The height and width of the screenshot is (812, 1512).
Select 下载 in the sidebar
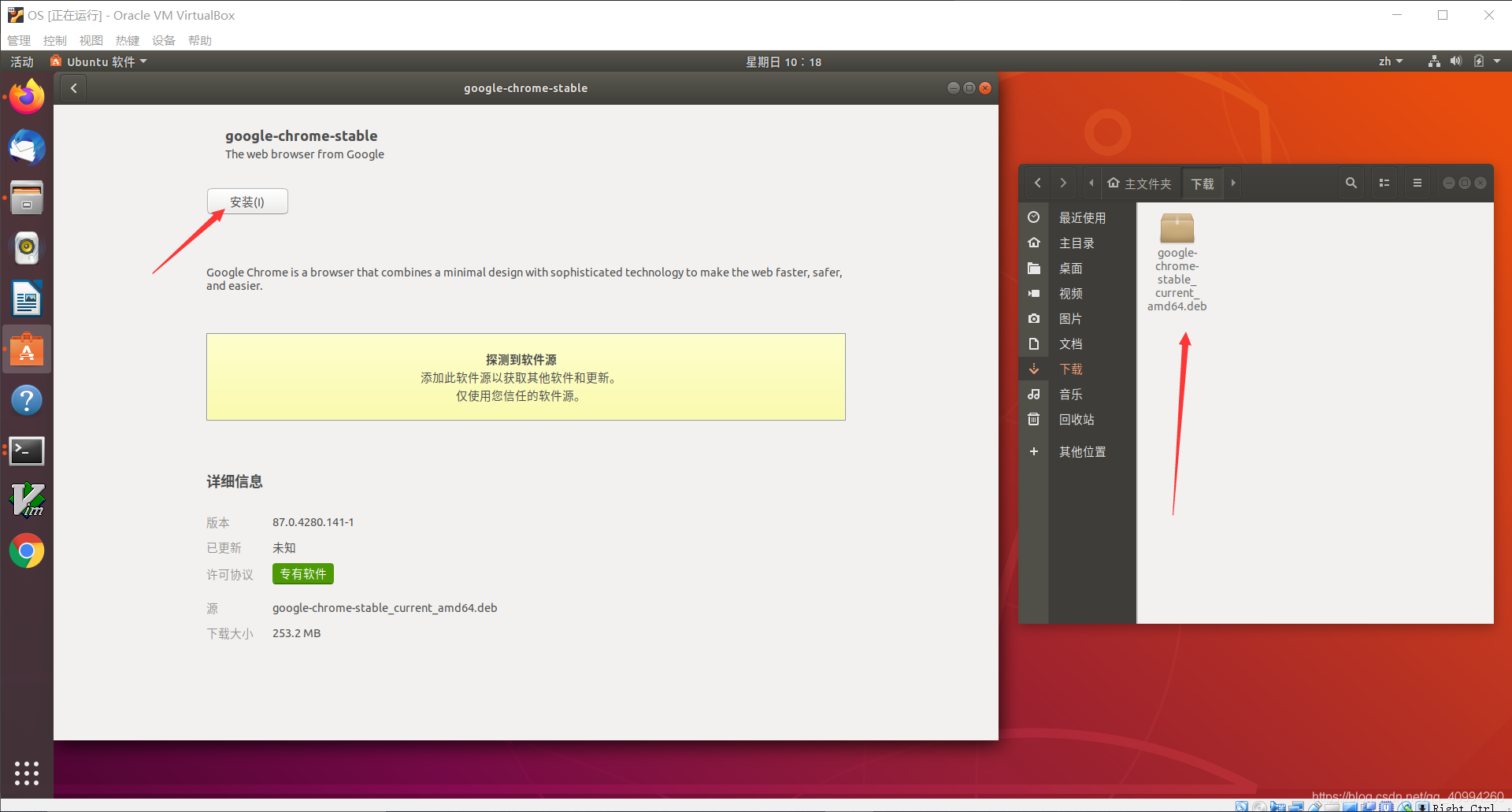pos(1077,369)
